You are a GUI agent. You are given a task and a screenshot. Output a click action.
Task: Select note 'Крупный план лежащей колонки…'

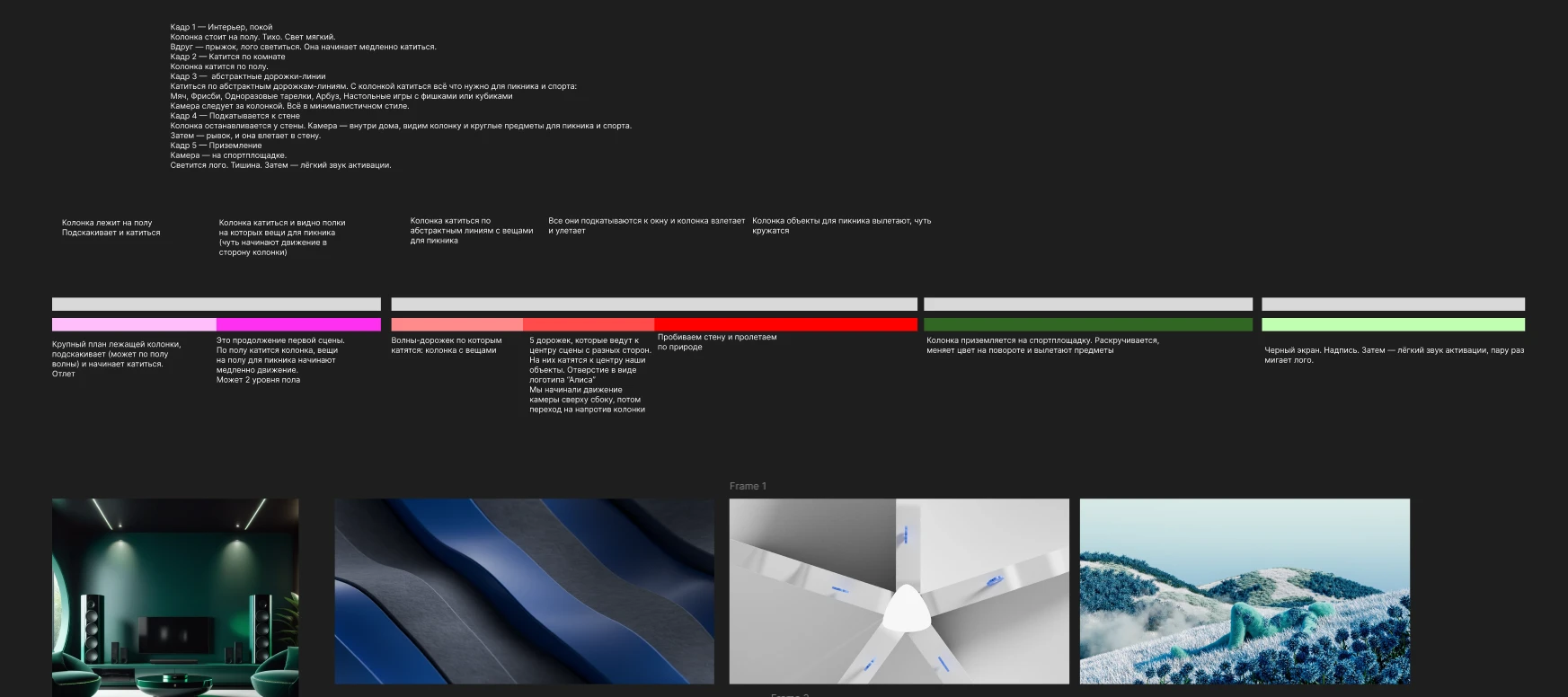117,359
